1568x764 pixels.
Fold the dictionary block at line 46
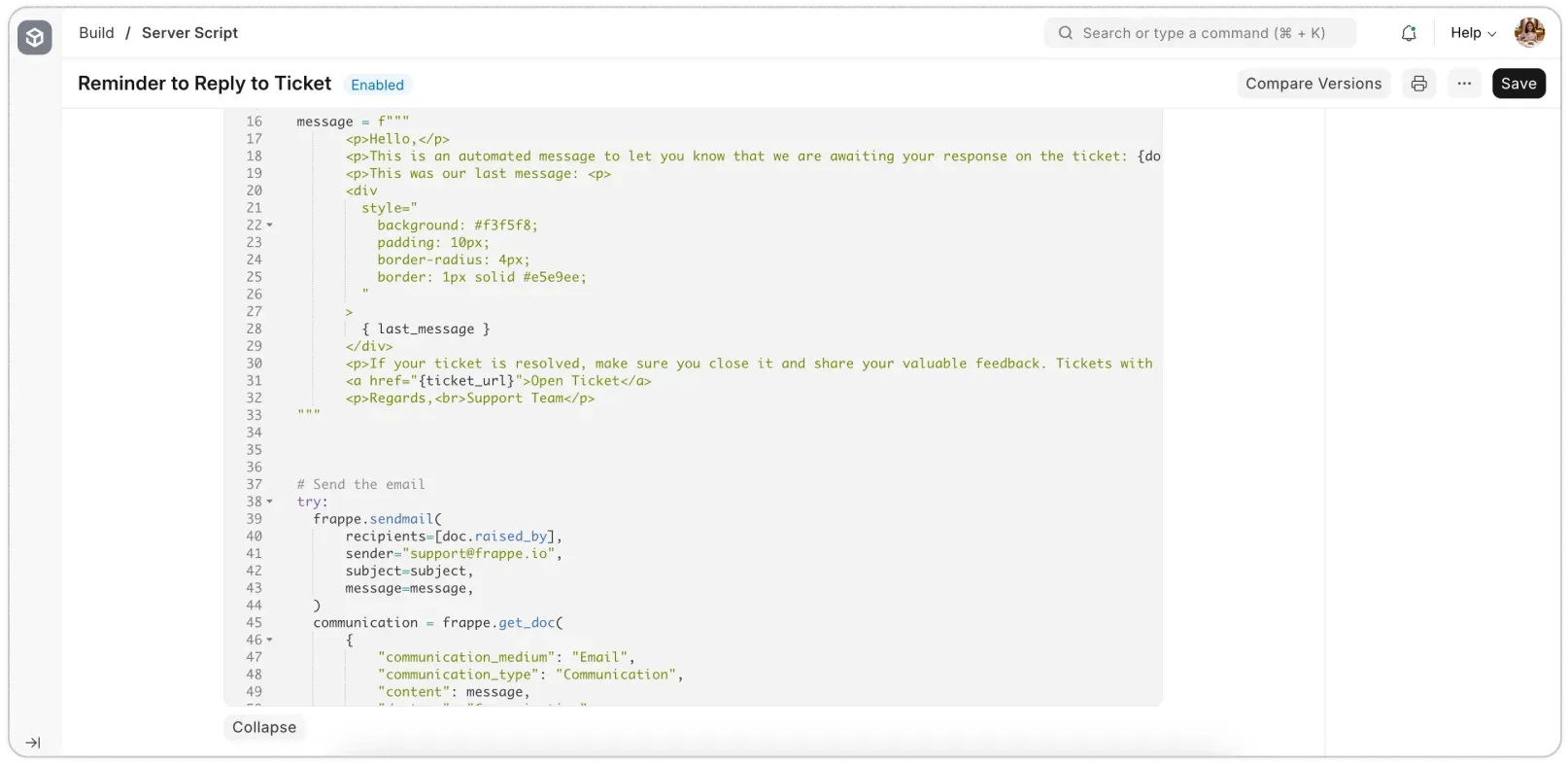tap(270, 641)
